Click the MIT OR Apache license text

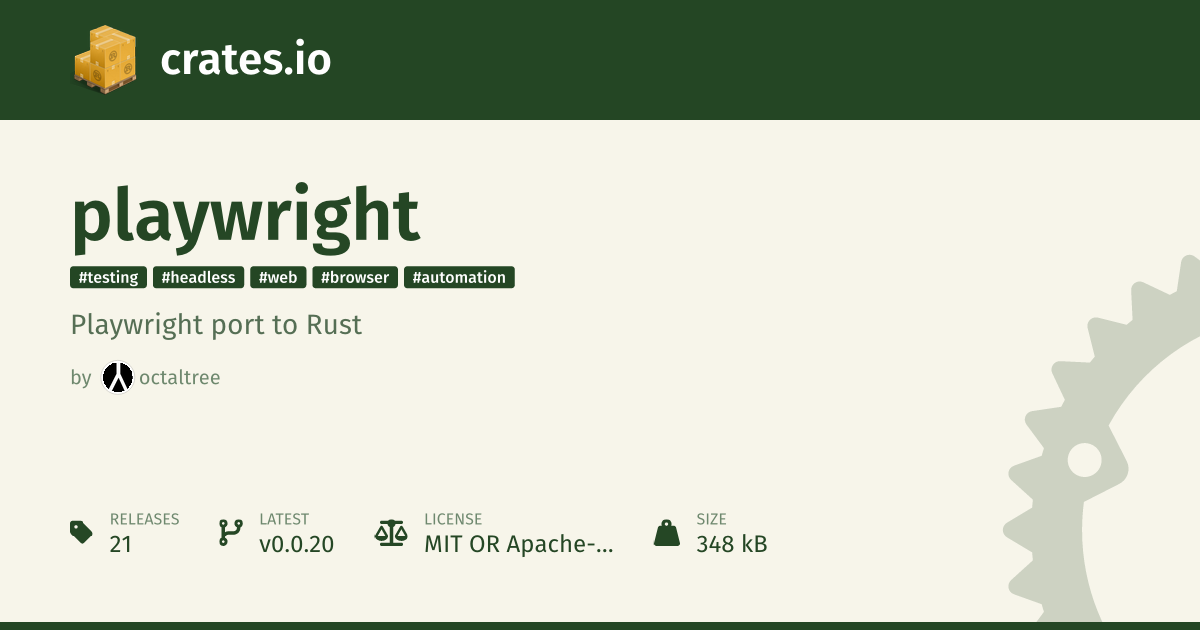click(519, 544)
